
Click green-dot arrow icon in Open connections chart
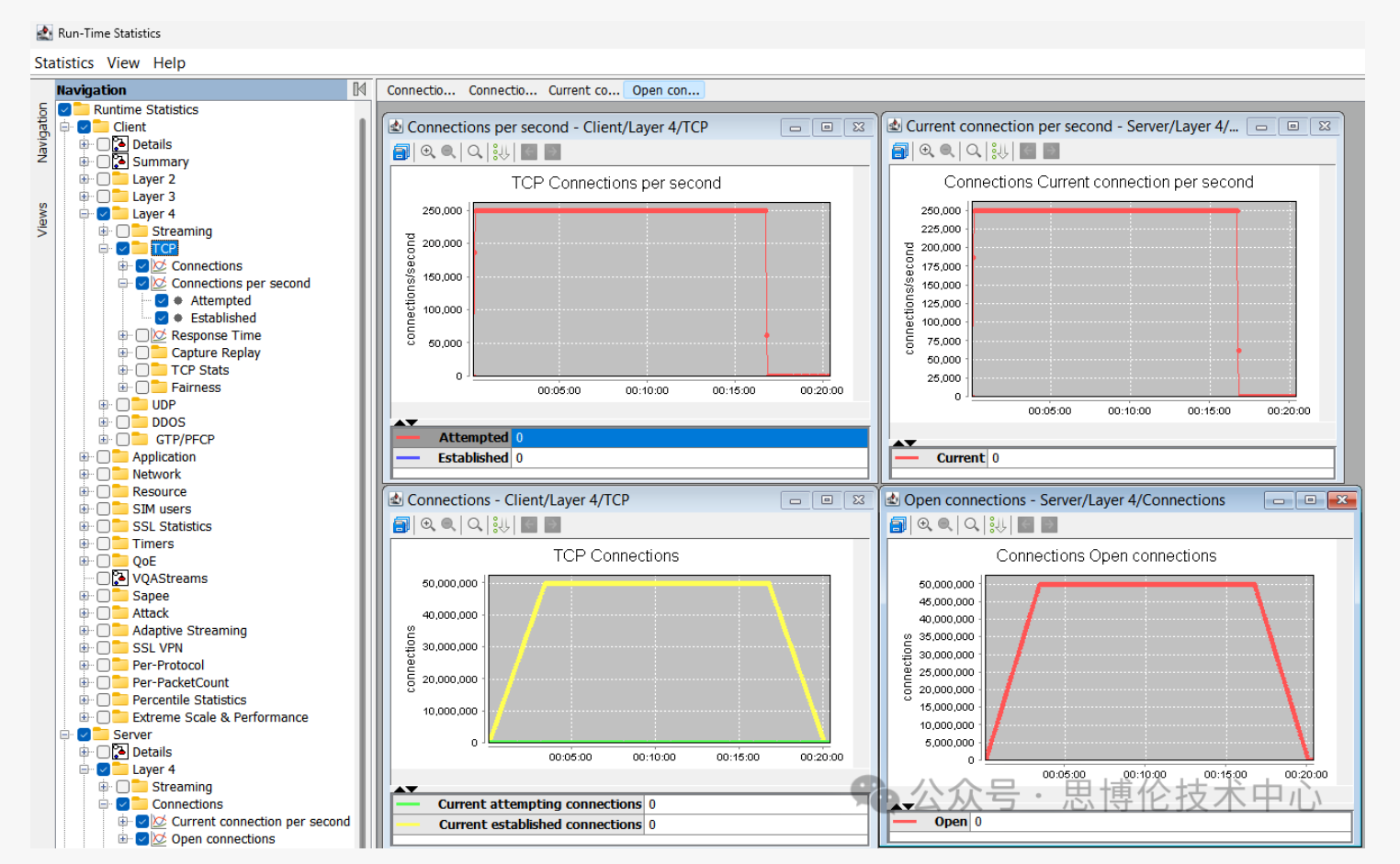[999, 525]
